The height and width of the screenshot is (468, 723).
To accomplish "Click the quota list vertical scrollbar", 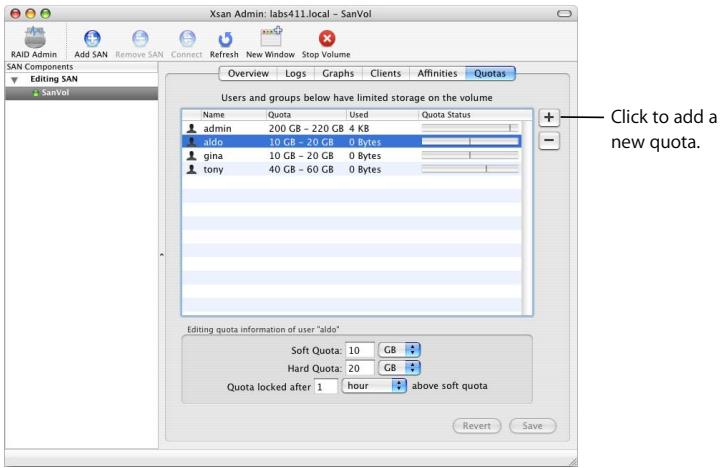I will tap(527, 218).
